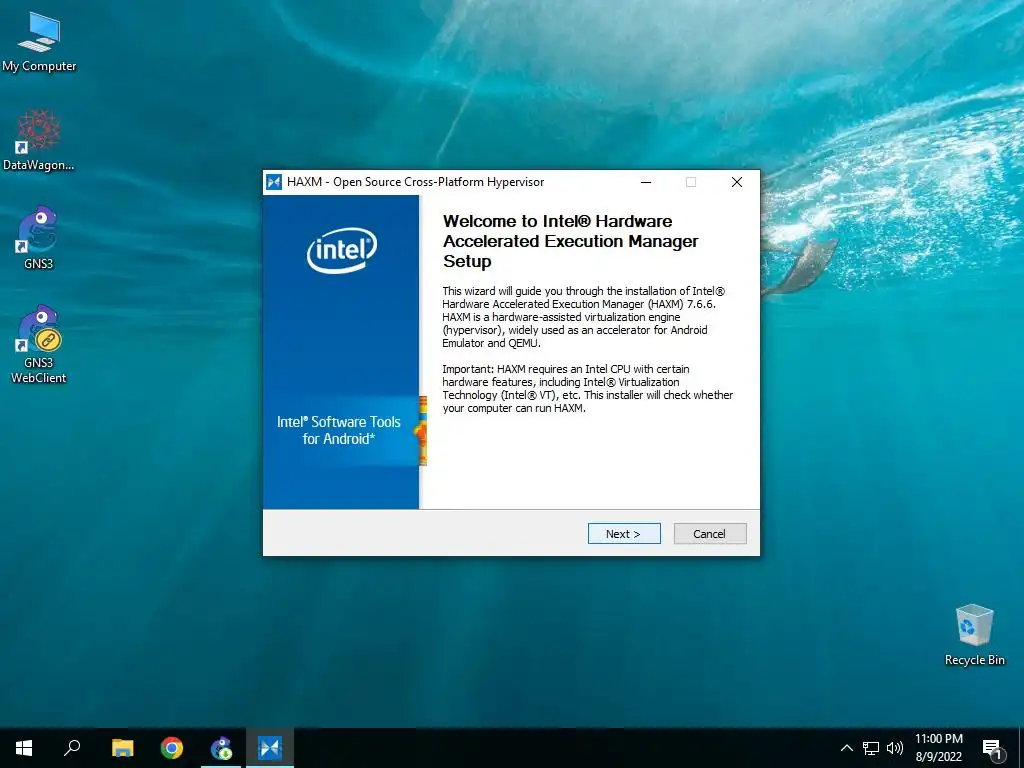Click the Welcome to Intel Hardware heading
The height and width of the screenshot is (768, 1024).
(x=571, y=241)
